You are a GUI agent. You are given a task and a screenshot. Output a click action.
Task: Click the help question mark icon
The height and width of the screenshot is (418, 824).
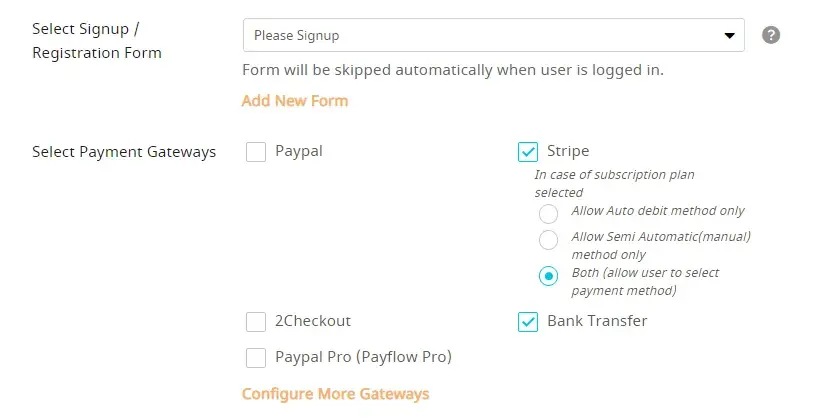[770, 35]
